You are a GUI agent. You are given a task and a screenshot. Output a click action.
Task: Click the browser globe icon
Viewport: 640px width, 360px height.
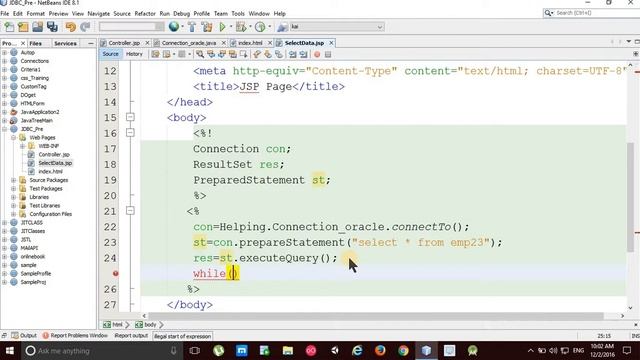click(174, 27)
